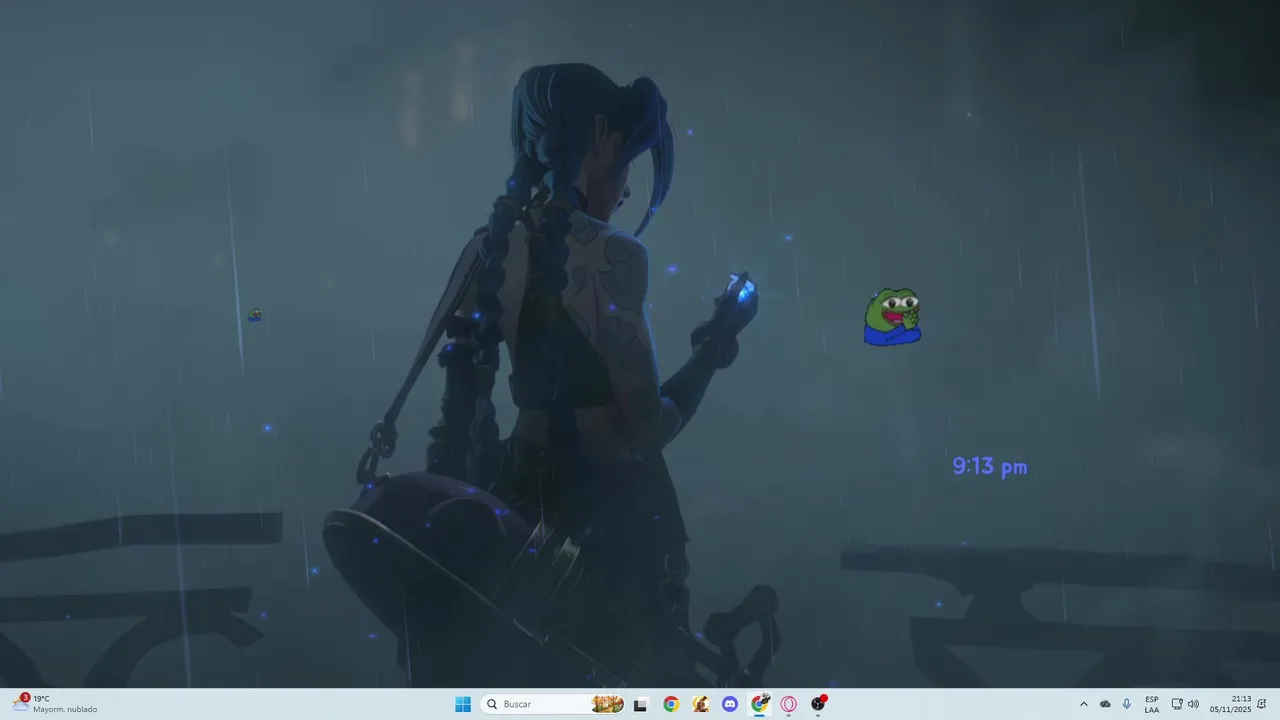The width and height of the screenshot is (1280, 720).
Task: Open OBS Studio with recording badge
Action: coord(819,704)
